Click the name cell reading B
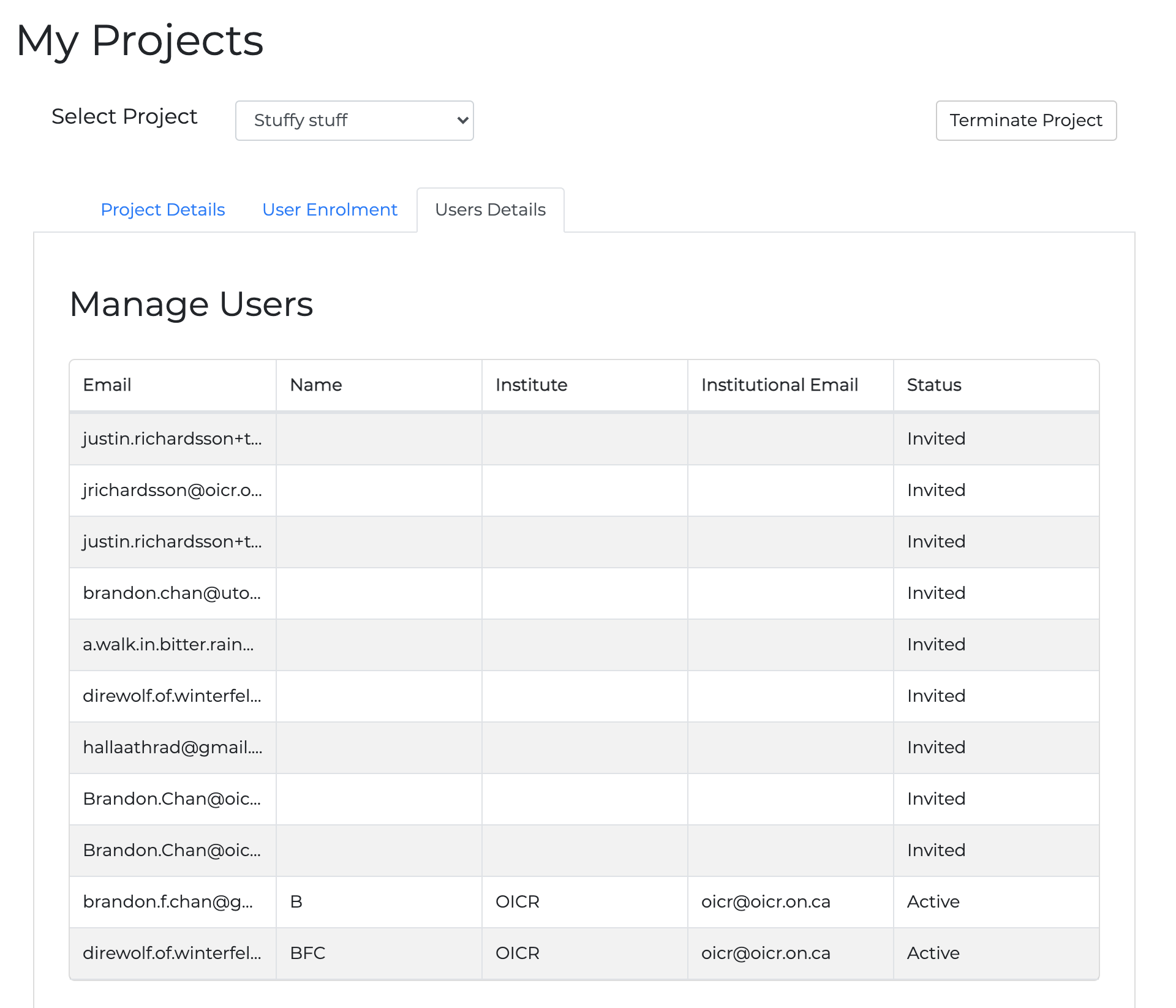This screenshot has height=1008, width=1176. click(379, 902)
